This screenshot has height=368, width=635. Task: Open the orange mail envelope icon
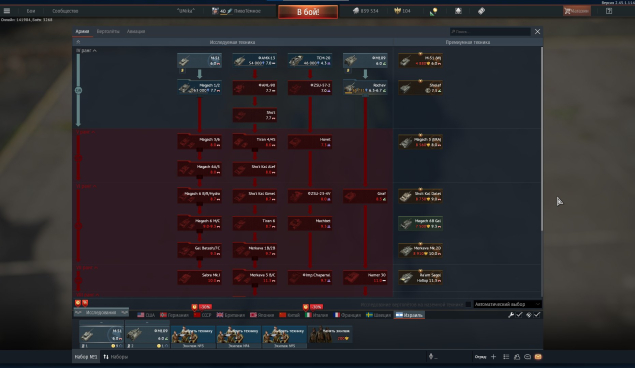coord(538,357)
